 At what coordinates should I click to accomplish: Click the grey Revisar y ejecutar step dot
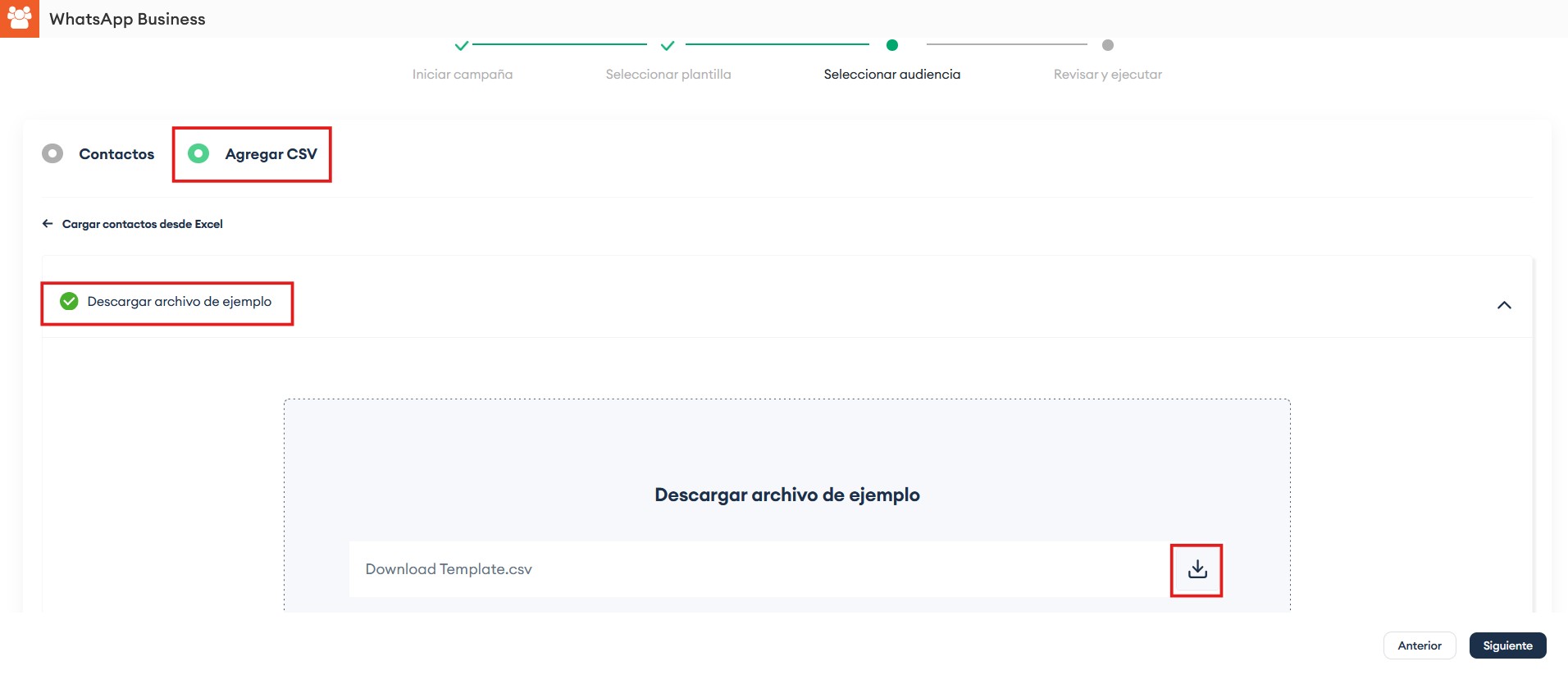tap(1108, 45)
